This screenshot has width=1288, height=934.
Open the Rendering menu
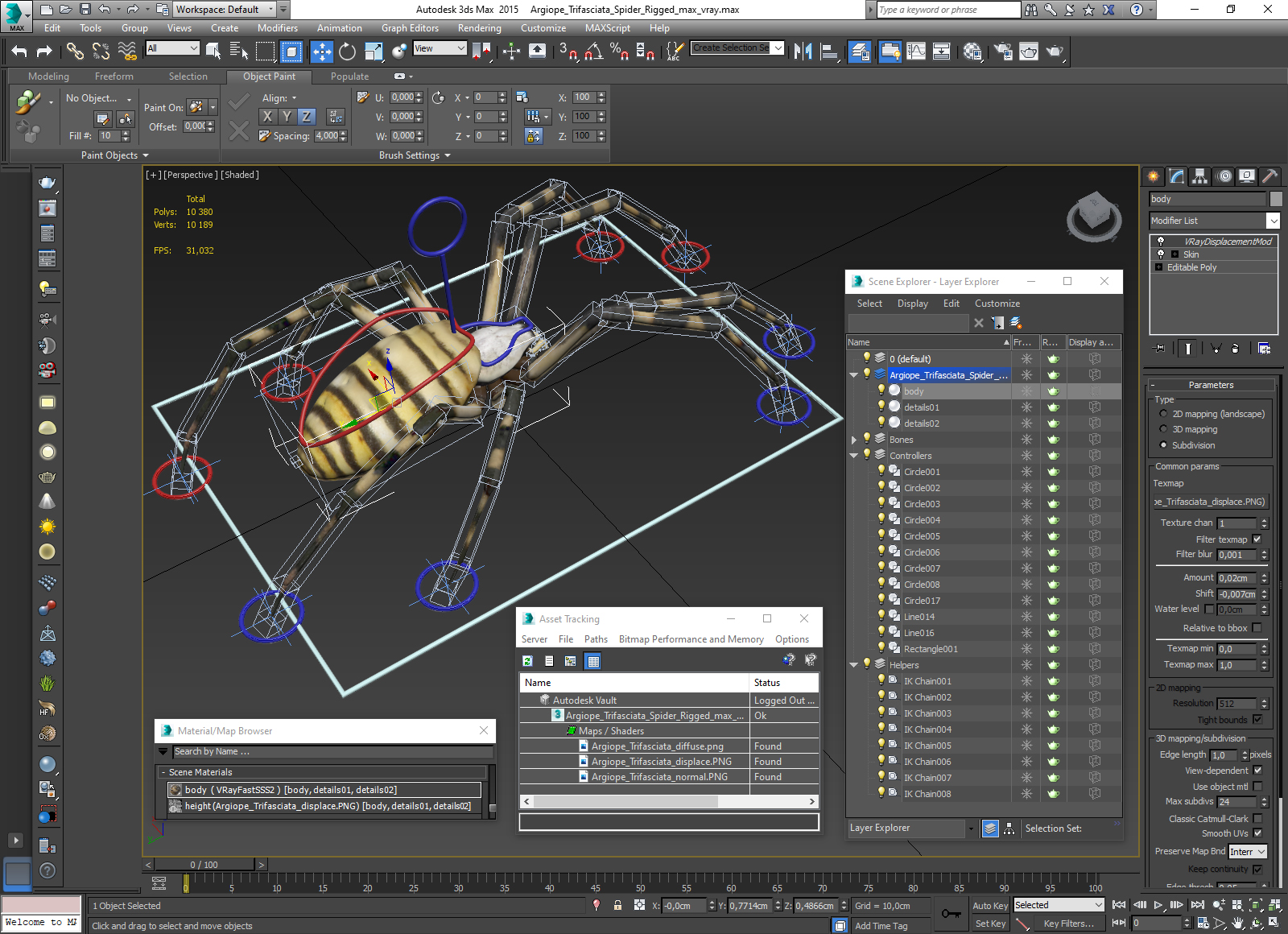coord(480,28)
